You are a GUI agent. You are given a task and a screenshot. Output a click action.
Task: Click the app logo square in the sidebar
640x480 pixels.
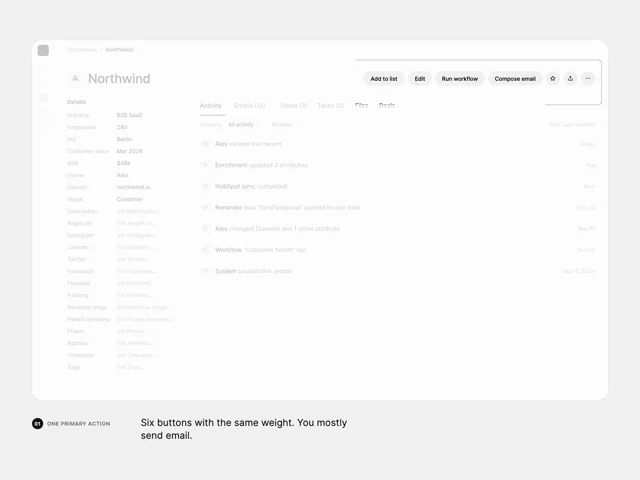[43, 50]
